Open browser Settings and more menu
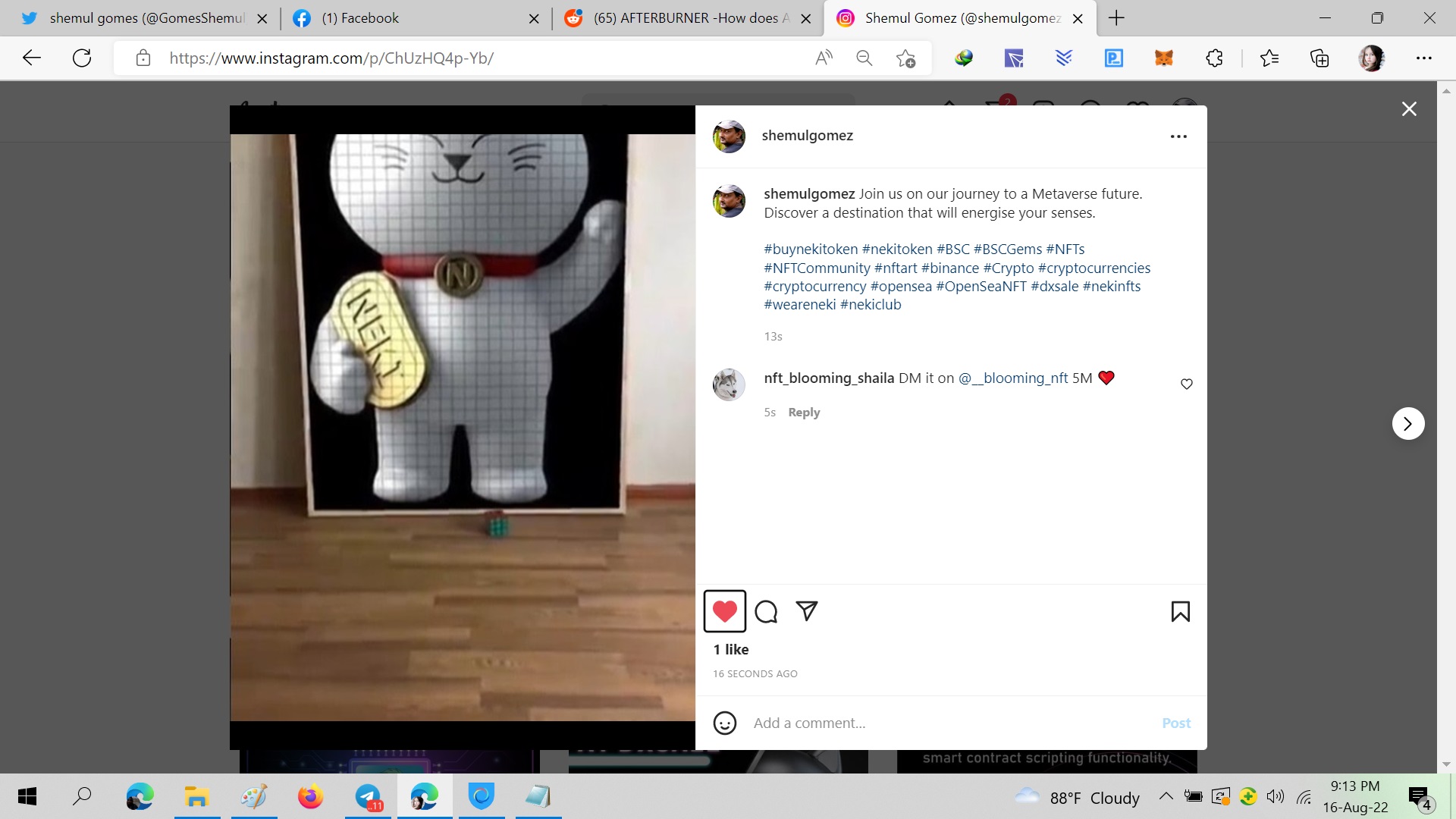The height and width of the screenshot is (819, 1456). pyautogui.click(x=1424, y=58)
